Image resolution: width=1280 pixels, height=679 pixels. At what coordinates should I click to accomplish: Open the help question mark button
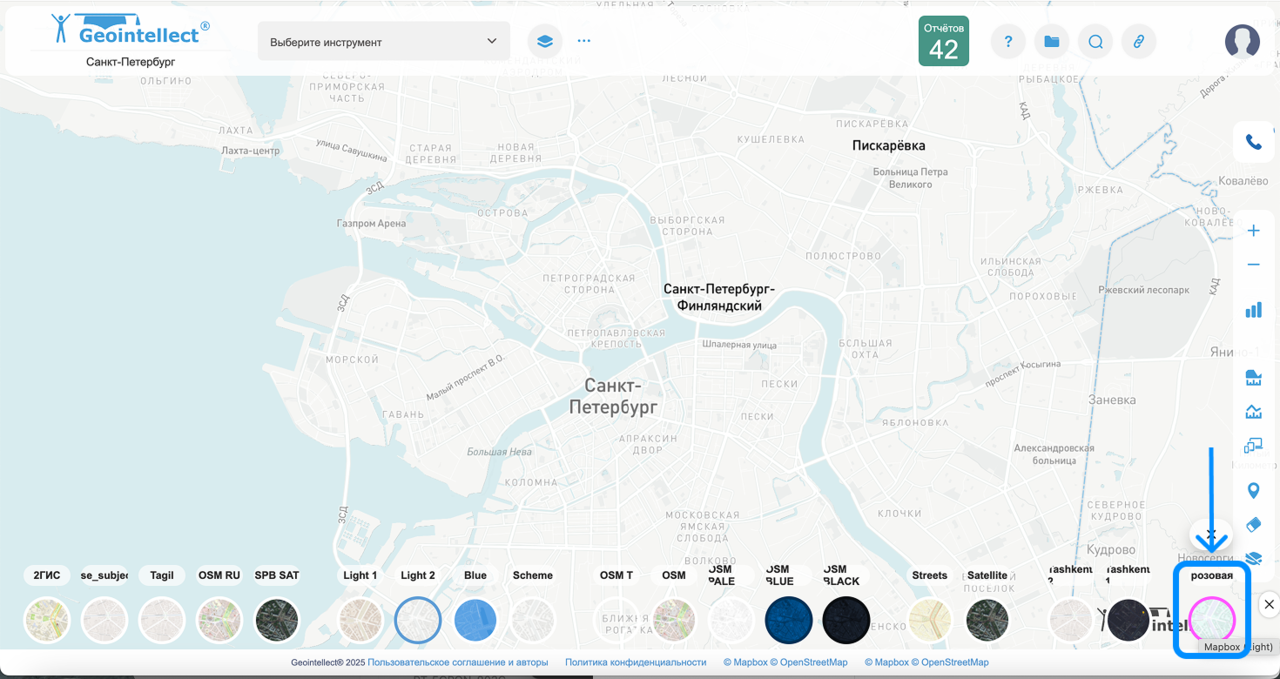[1008, 41]
